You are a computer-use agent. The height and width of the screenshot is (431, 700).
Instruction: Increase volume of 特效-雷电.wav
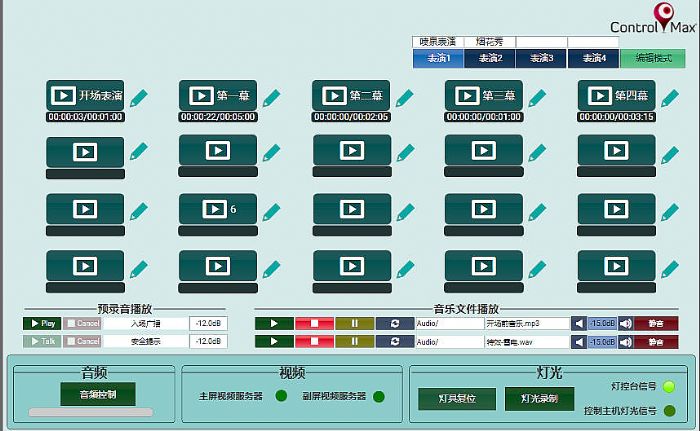626,342
